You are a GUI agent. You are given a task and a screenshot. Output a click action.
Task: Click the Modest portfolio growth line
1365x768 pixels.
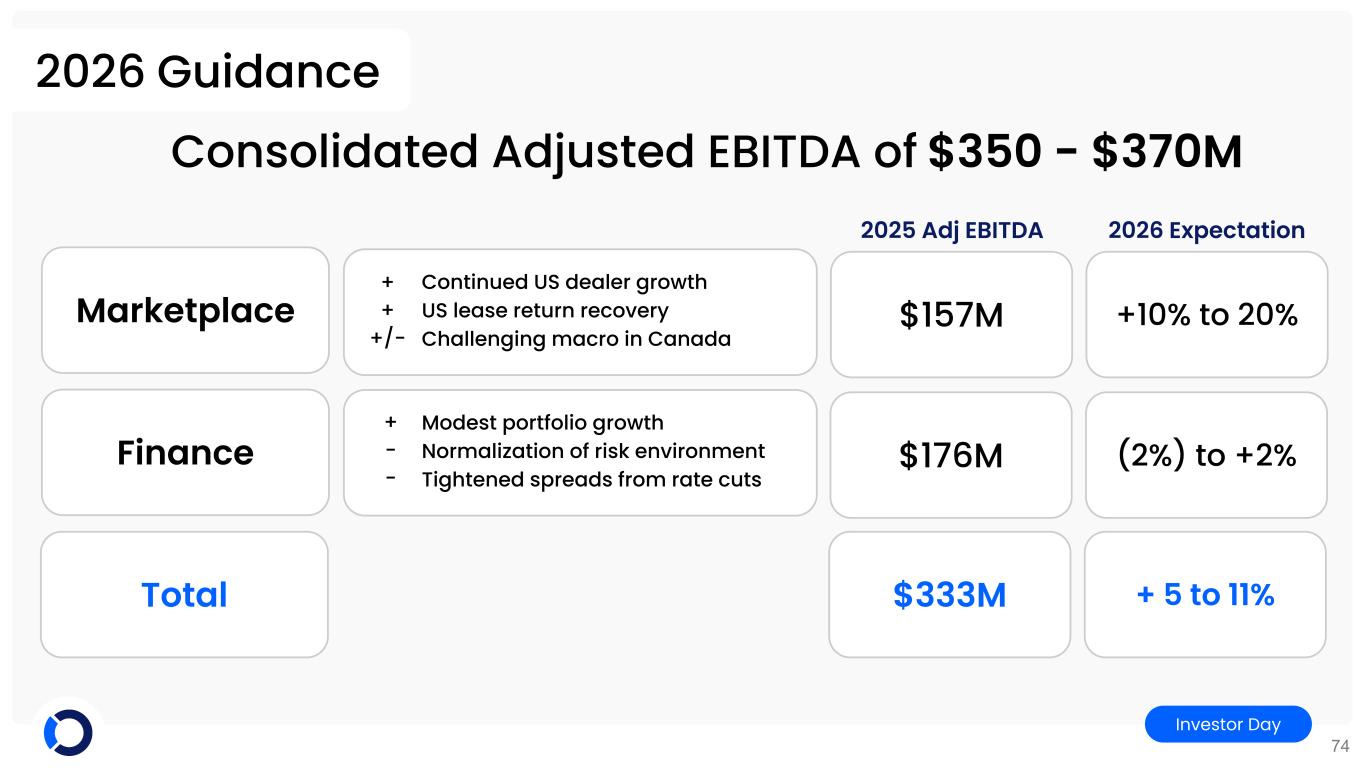coord(542,423)
